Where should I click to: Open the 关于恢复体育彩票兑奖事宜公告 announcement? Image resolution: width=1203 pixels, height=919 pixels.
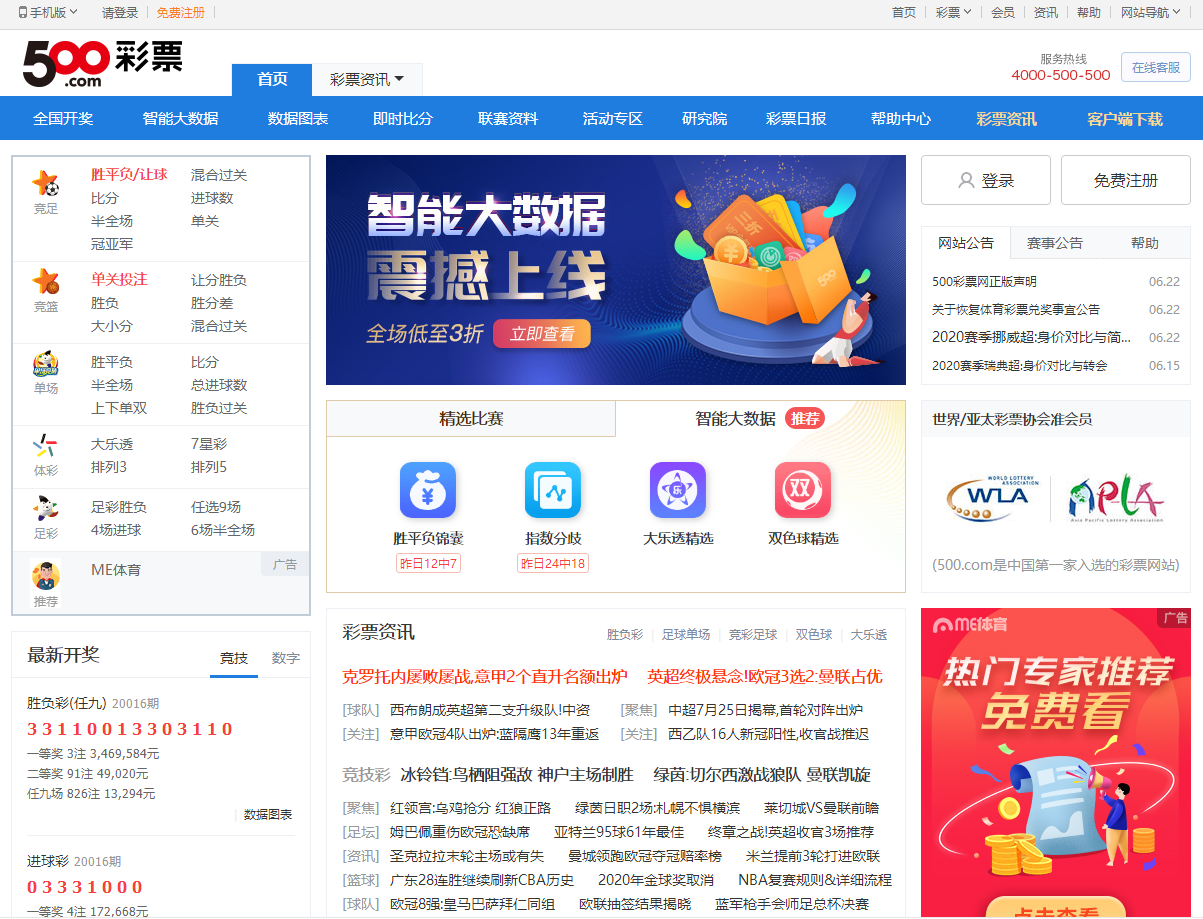(x=1016, y=310)
